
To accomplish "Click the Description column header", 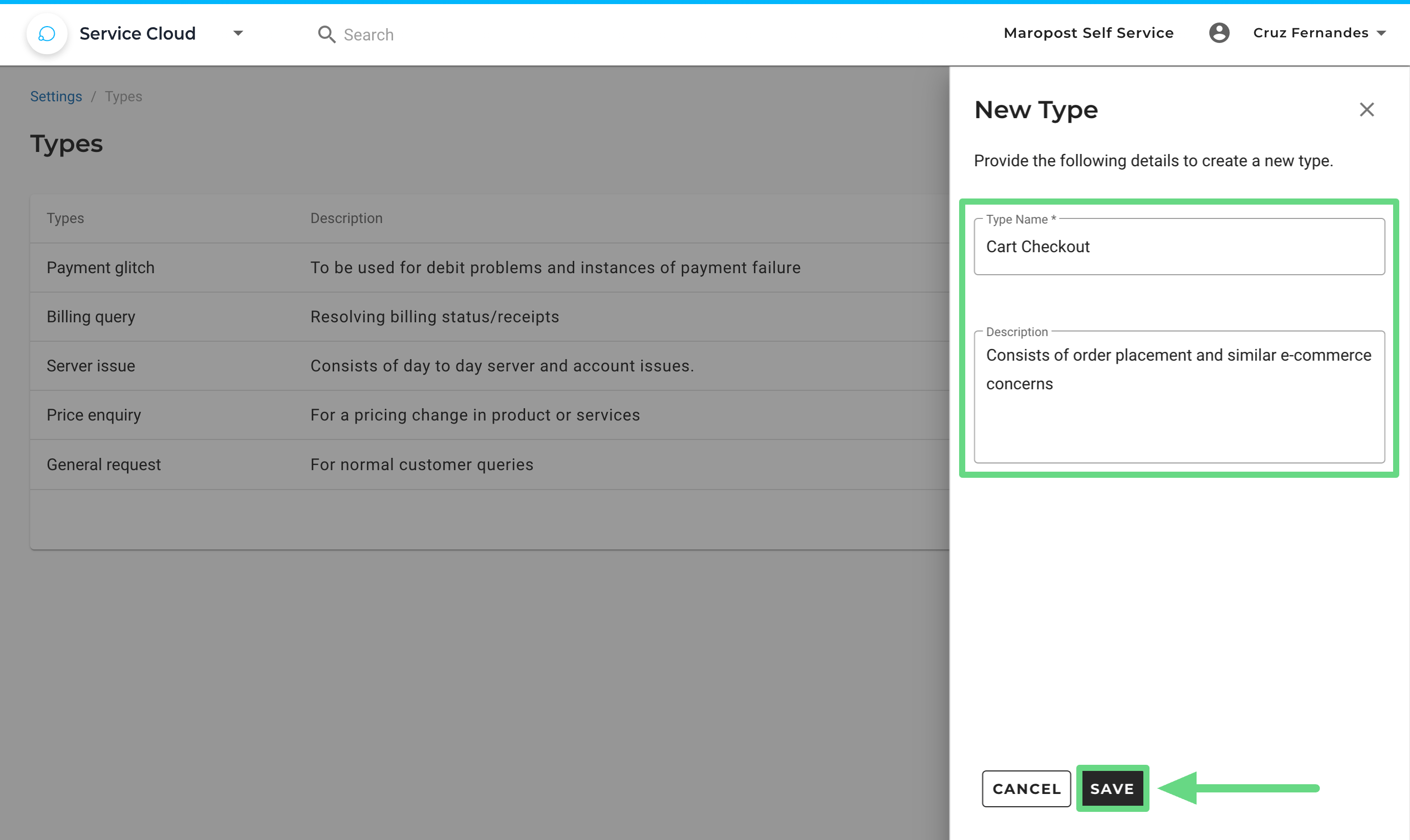I will coord(346,218).
